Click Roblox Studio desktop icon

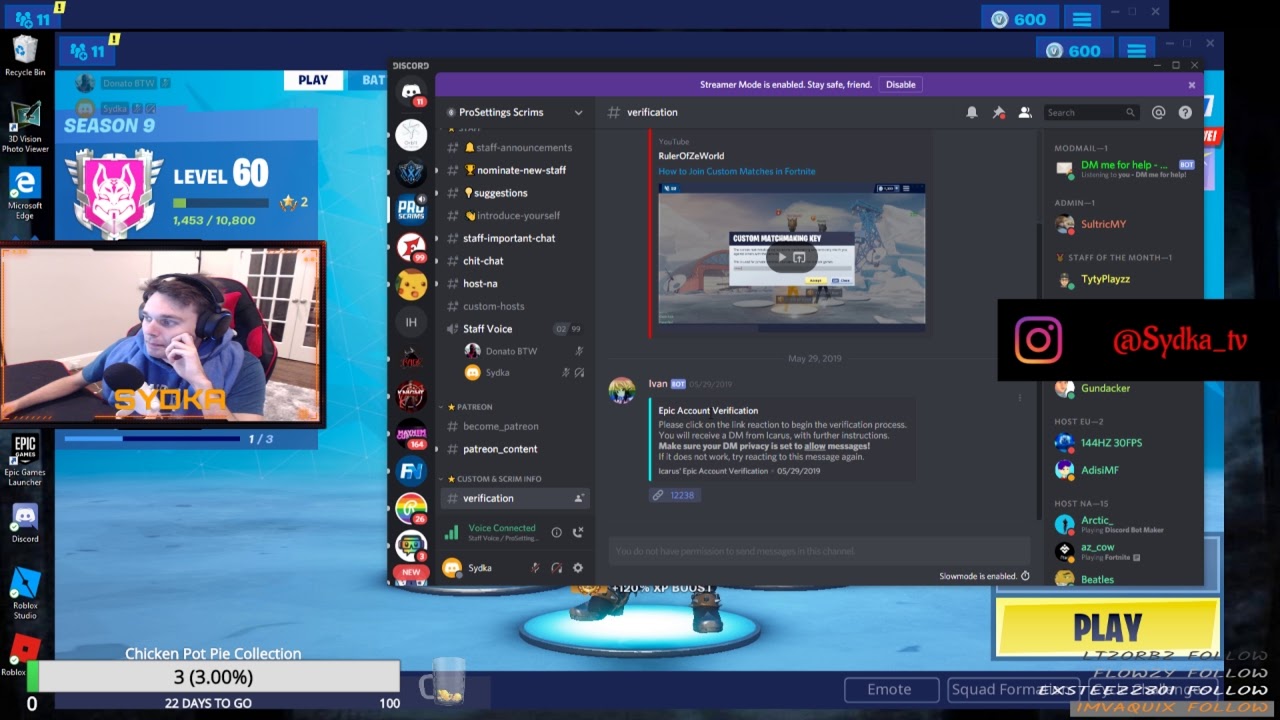25,593
